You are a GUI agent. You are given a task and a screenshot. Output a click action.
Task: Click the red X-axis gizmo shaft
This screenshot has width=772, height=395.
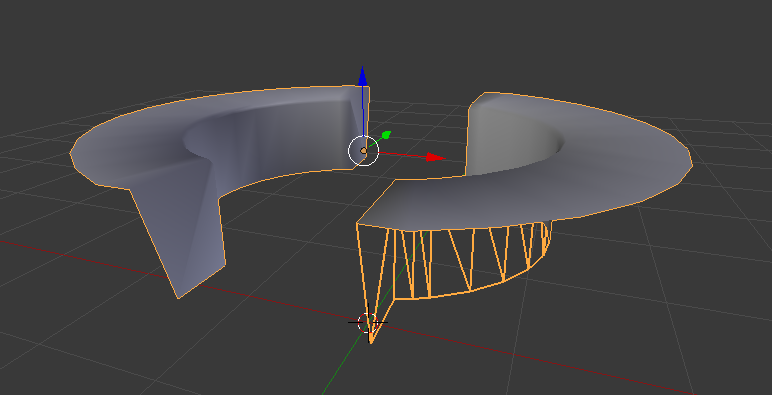(x=402, y=155)
